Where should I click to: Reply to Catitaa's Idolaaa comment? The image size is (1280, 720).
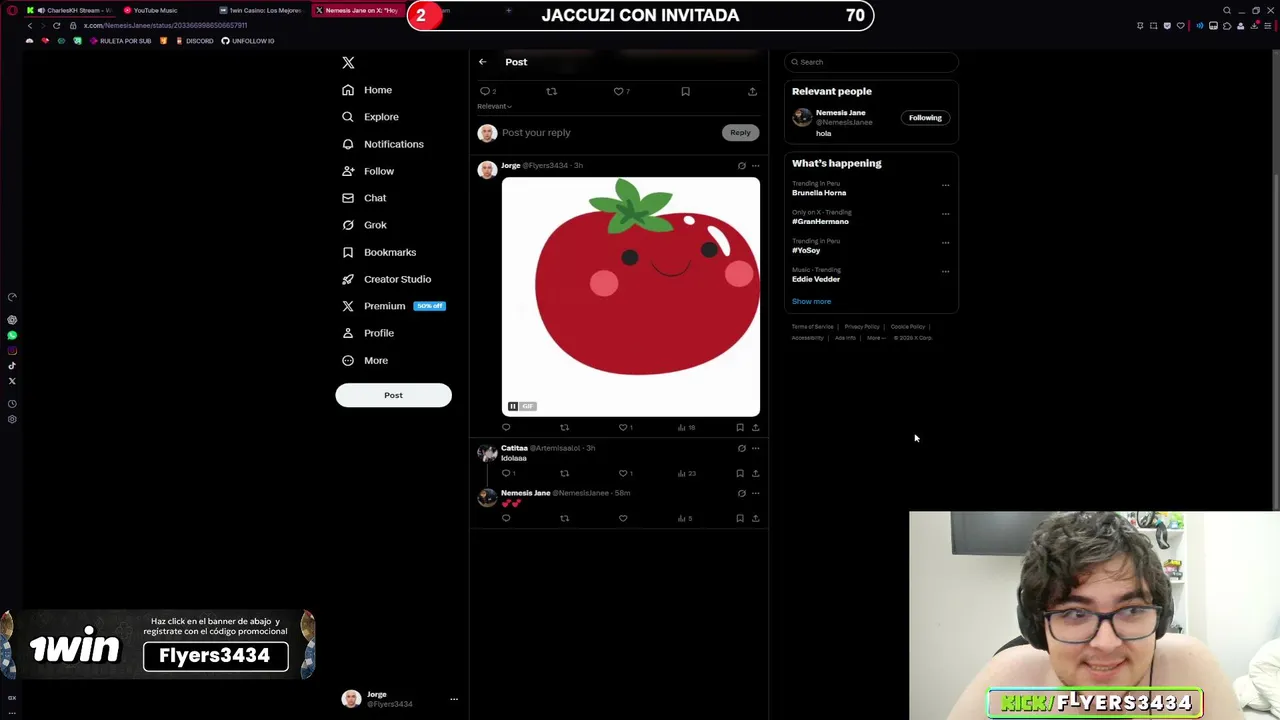pos(507,473)
